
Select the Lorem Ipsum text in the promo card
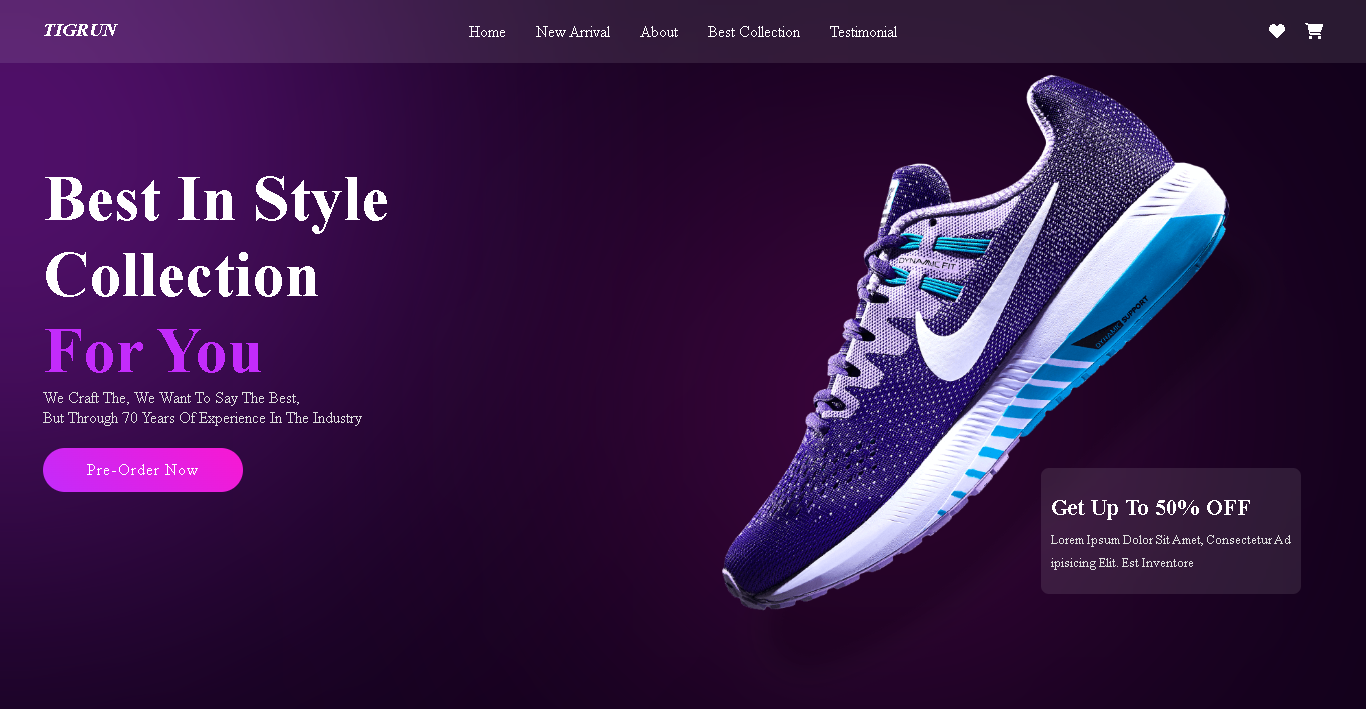pos(1171,551)
